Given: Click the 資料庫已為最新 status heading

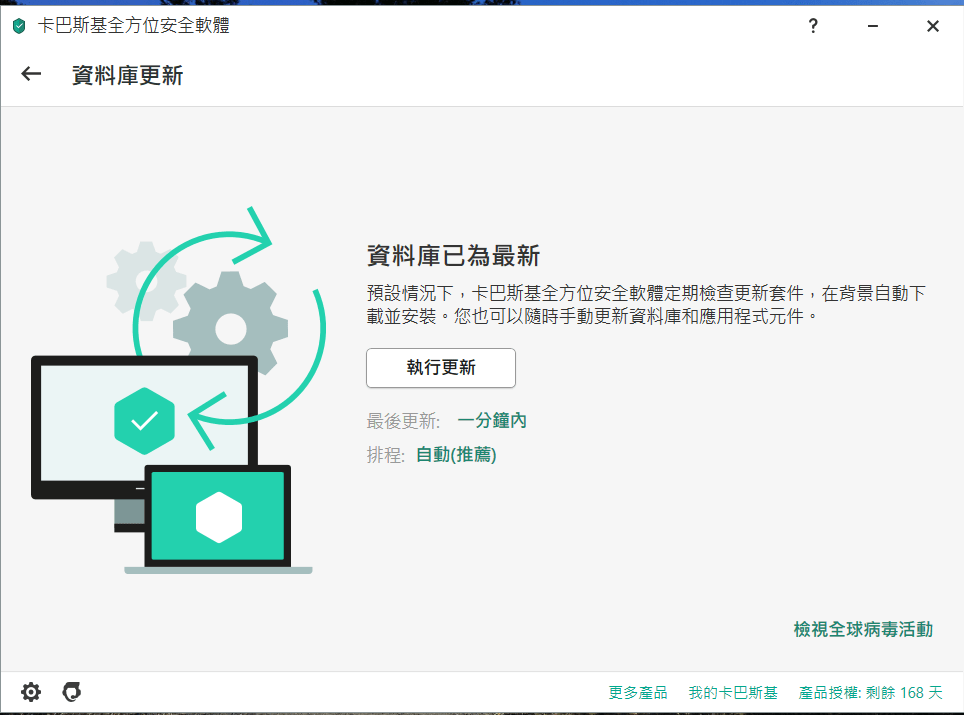Looking at the screenshot, I should point(453,256).
